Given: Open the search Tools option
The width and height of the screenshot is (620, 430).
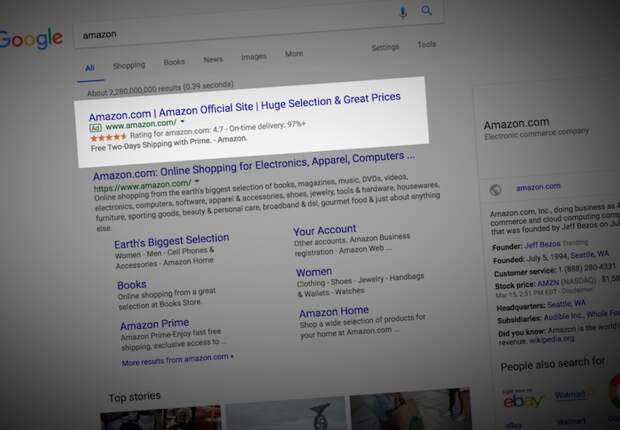Looking at the screenshot, I should click(427, 45).
